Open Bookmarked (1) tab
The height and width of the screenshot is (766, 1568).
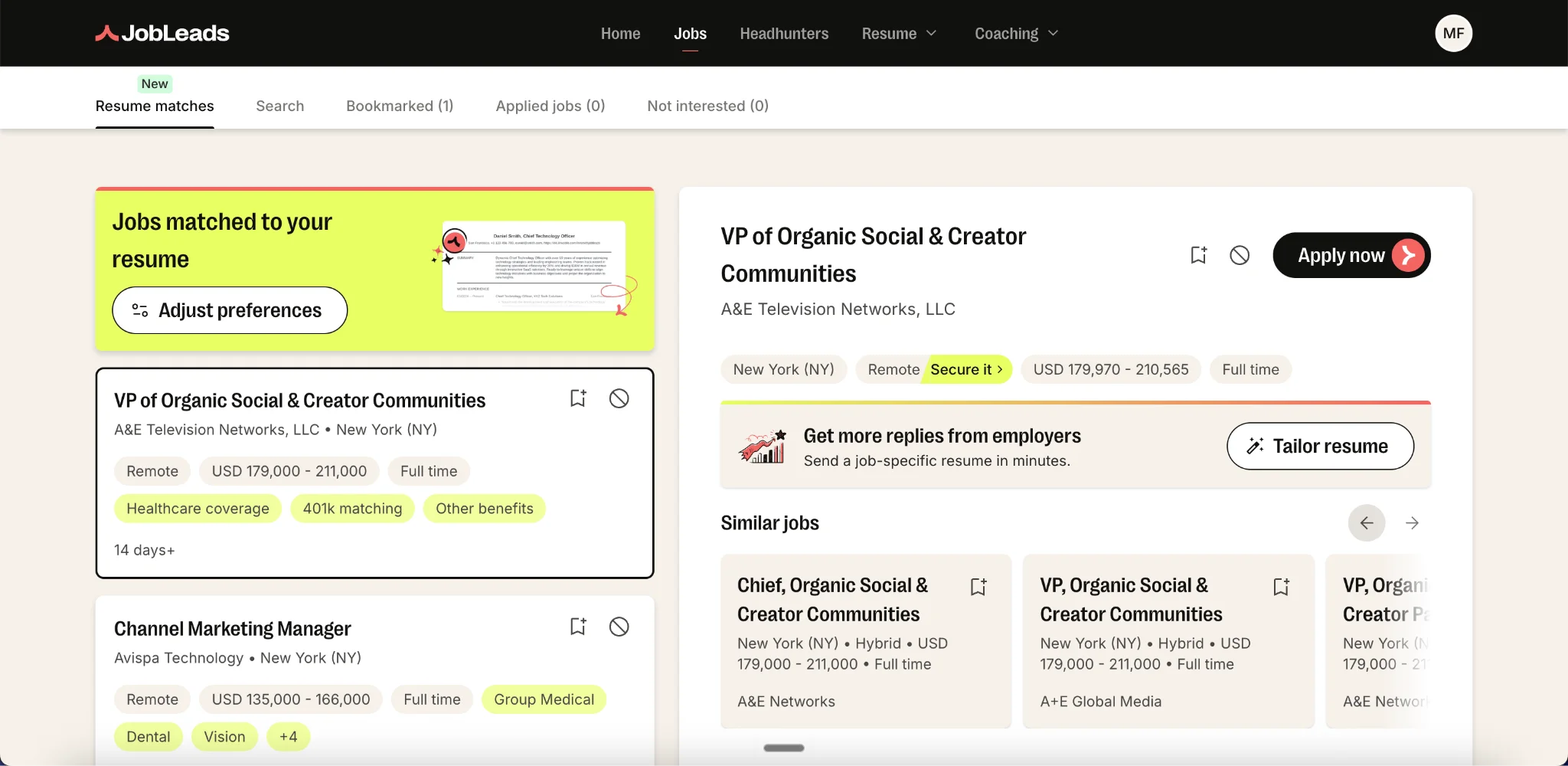click(400, 106)
